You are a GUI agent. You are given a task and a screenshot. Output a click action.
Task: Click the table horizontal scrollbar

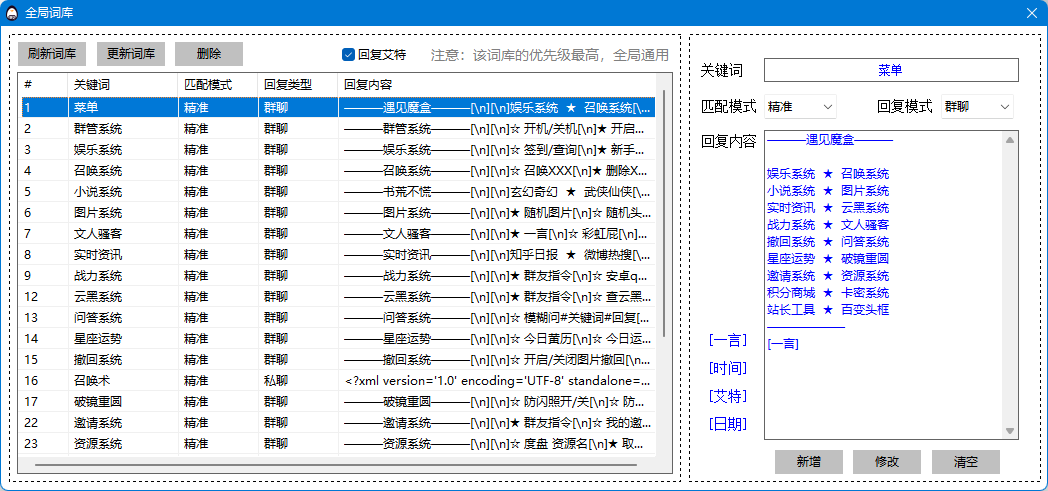pyautogui.click(x=336, y=464)
